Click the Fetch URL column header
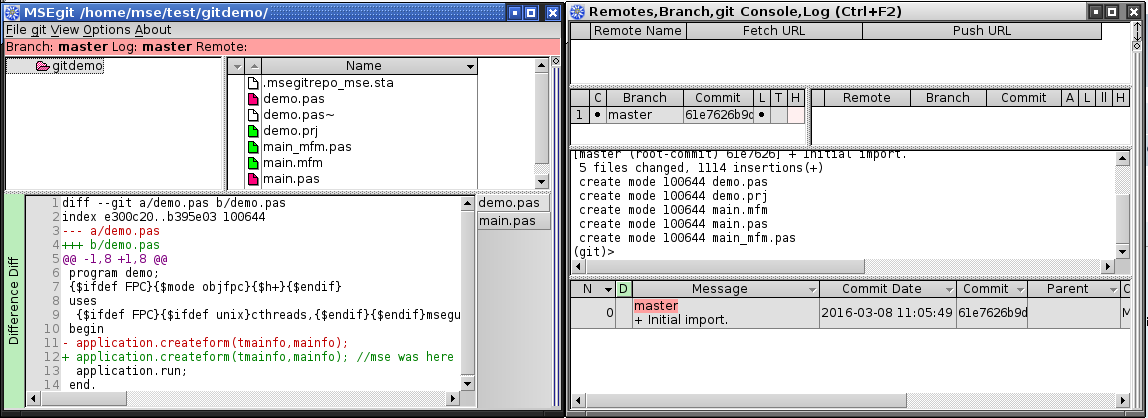 pos(774,31)
